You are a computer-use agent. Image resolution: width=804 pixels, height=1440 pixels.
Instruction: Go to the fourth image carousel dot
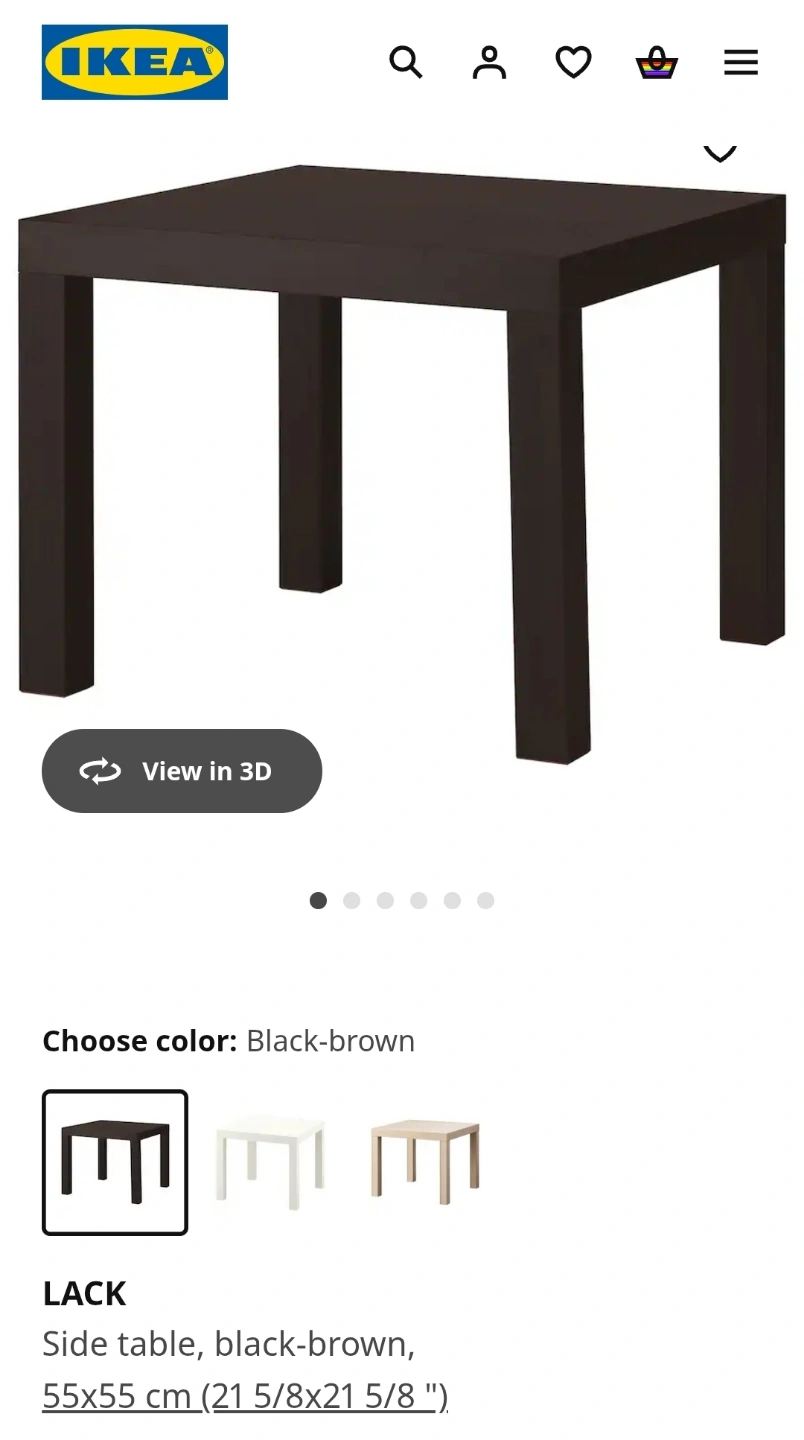pyautogui.click(x=418, y=900)
